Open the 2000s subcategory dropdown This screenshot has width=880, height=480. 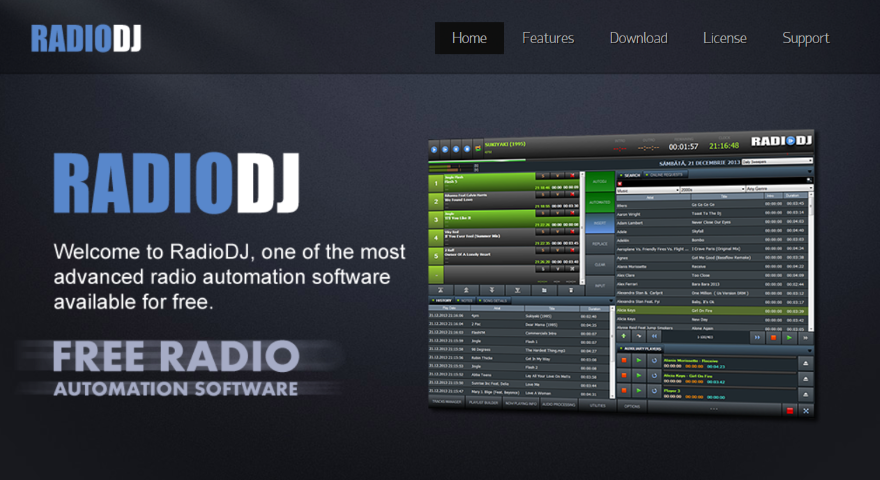[x=713, y=190]
